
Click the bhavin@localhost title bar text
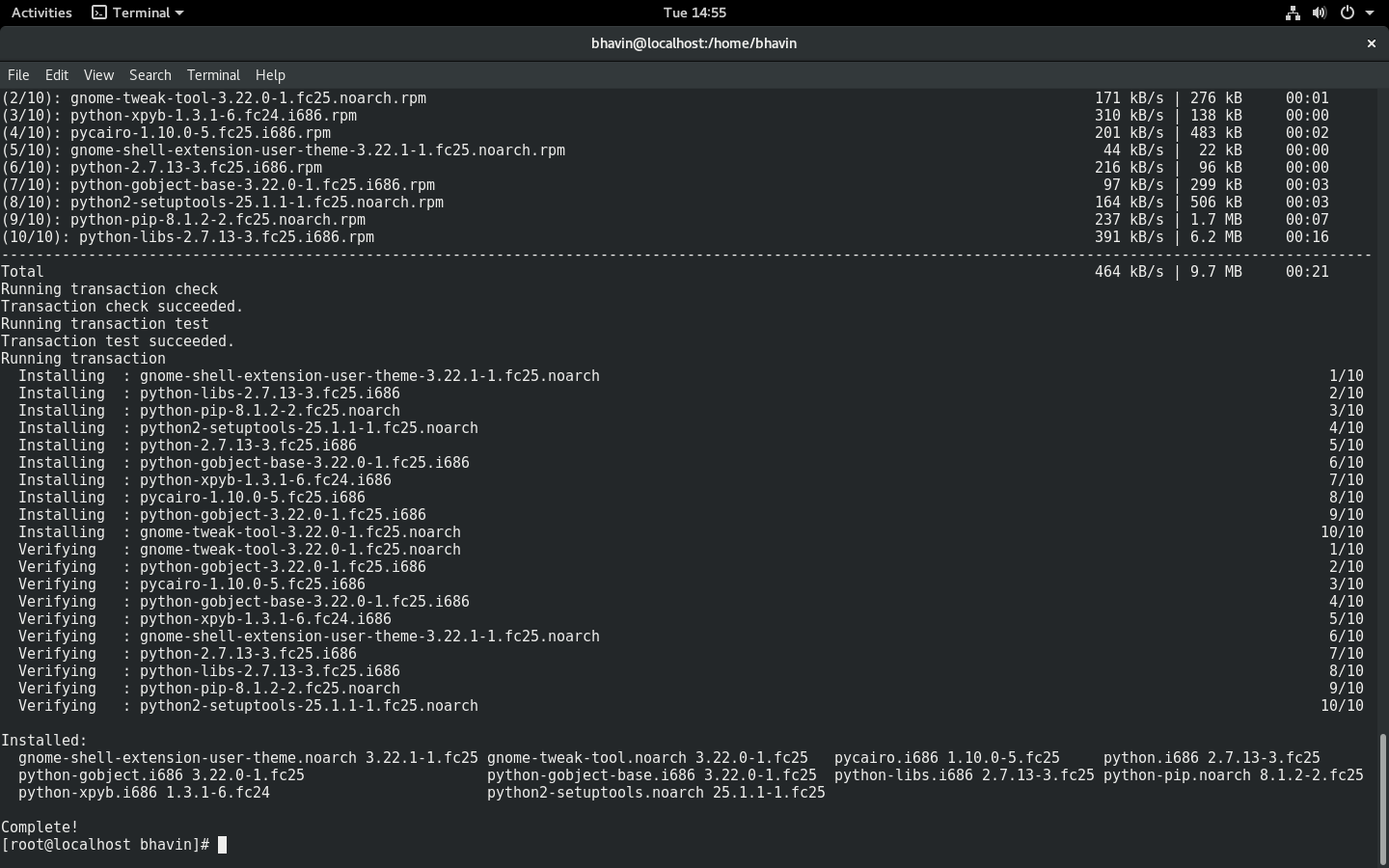[694, 43]
